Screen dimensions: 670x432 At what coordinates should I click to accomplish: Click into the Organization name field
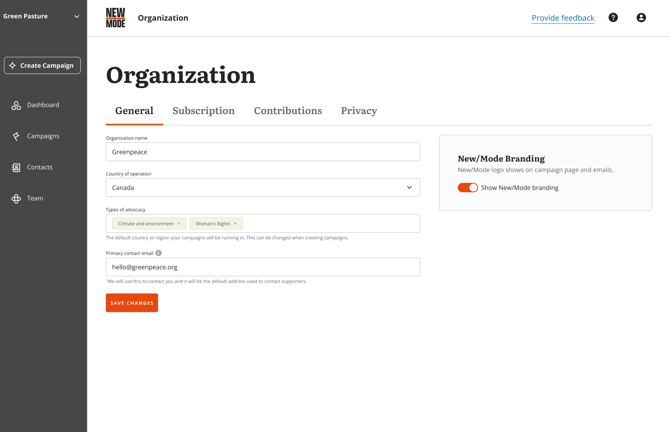pos(263,152)
